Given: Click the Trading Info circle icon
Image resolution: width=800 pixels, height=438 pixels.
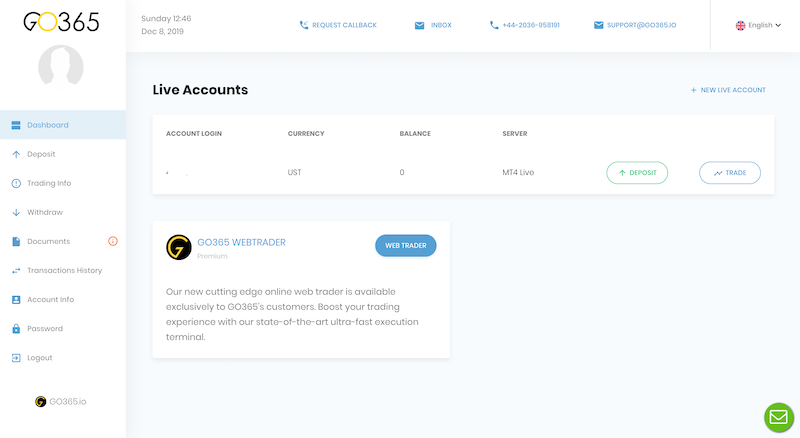Looking at the screenshot, I should 16,183.
